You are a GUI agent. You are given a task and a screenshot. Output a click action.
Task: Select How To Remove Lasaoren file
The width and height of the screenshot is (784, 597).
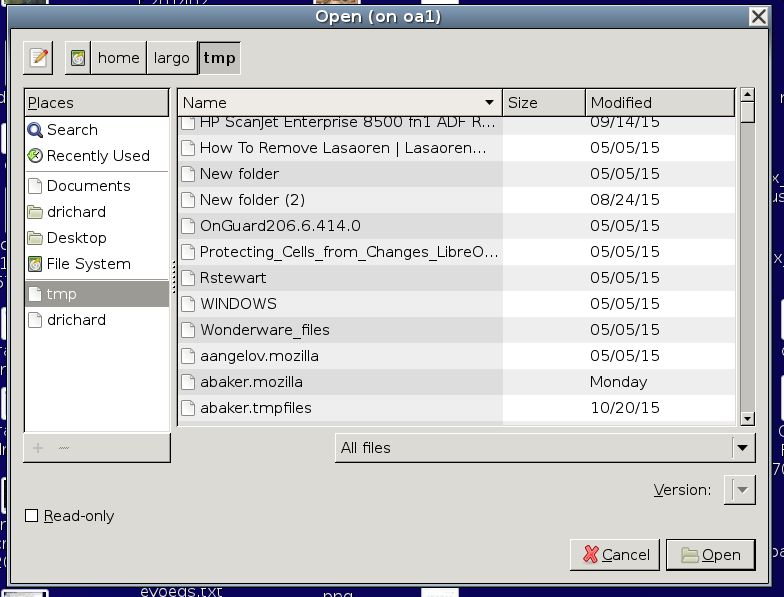pos(457,148)
